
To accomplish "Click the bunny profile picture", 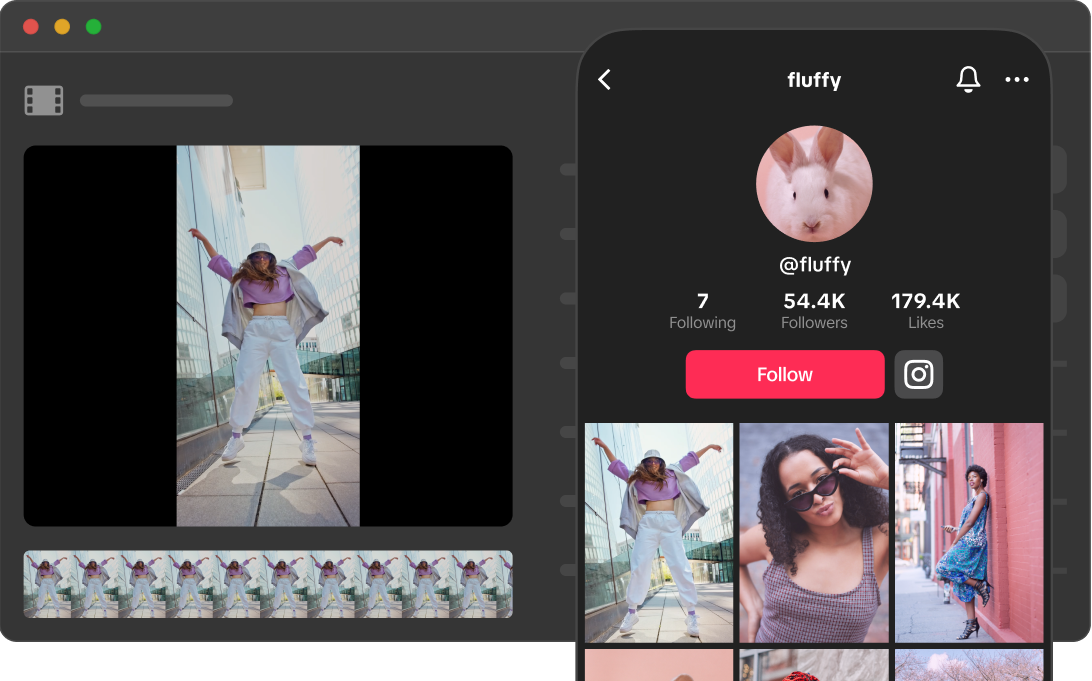I will coord(814,184).
